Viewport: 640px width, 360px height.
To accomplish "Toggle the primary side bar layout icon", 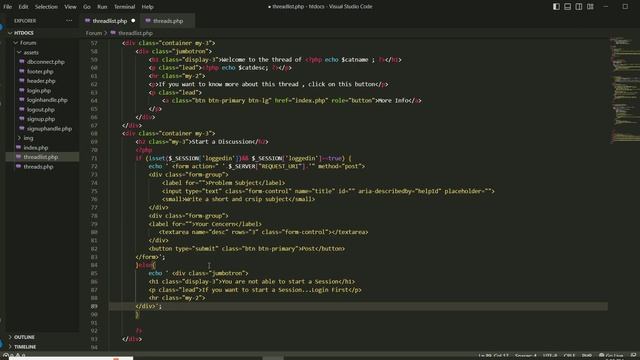I will pos(556,7).
